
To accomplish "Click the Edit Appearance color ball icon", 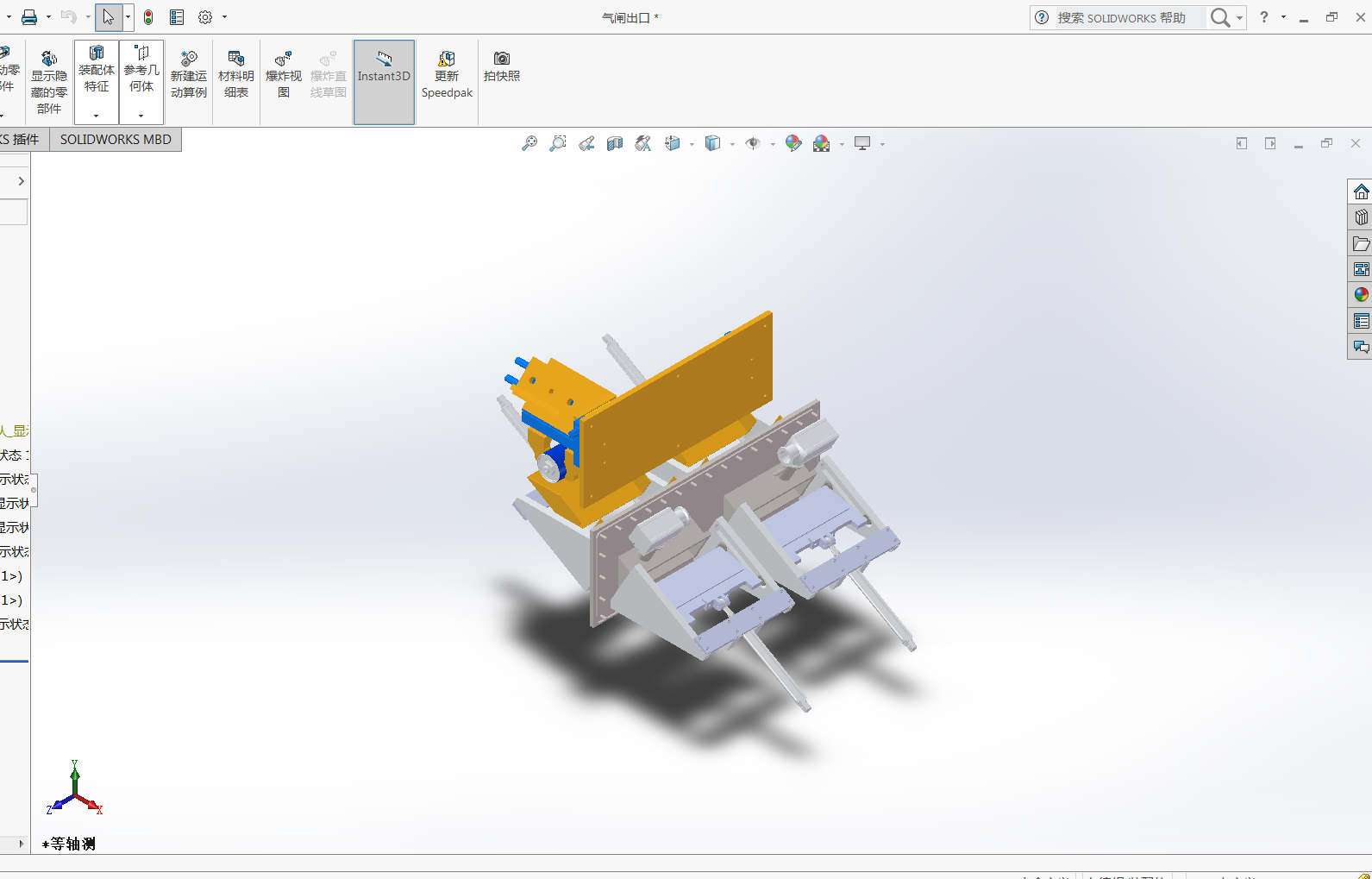I will click(793, 143).
